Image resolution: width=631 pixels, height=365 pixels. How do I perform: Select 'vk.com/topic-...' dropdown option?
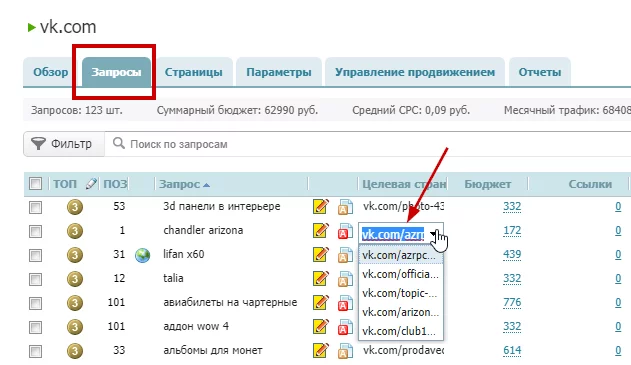(x=401, y=293)
